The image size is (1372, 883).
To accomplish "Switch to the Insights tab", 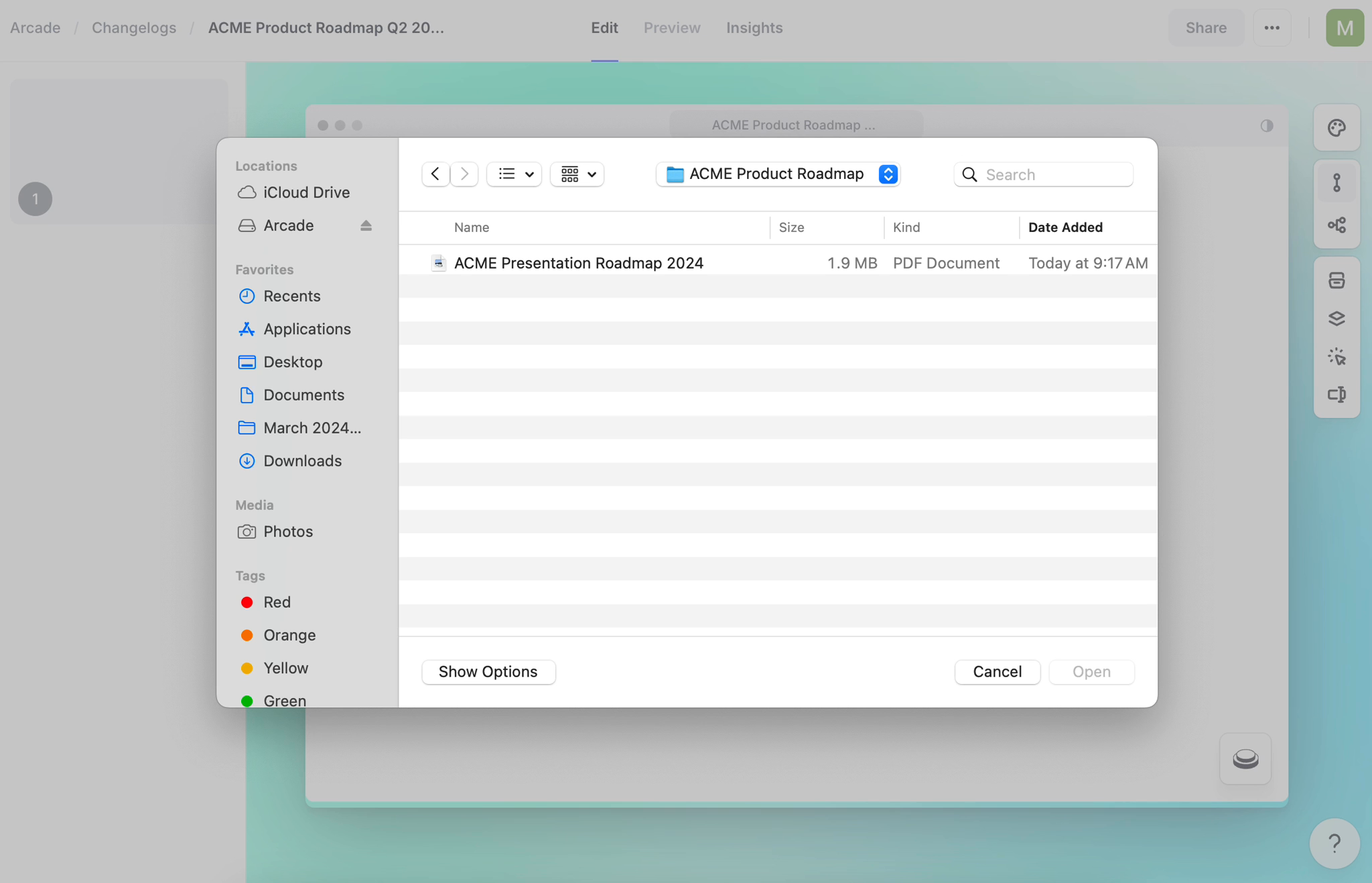I will click(754, 27).
